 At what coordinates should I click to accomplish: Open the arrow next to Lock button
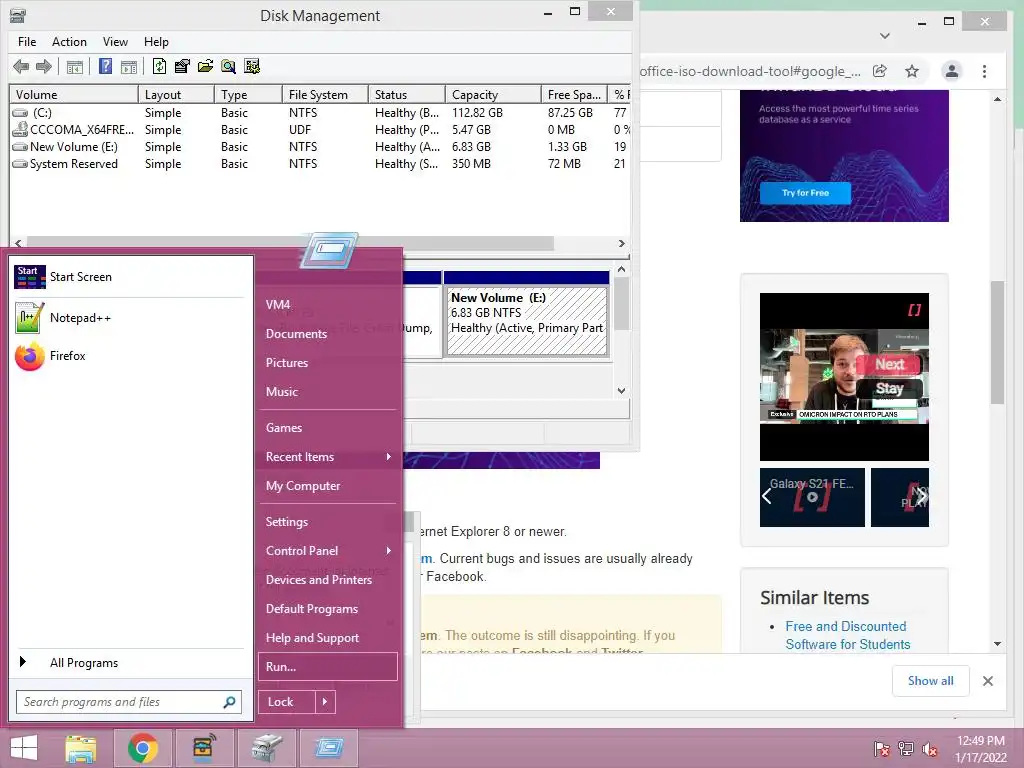[325, 702]
